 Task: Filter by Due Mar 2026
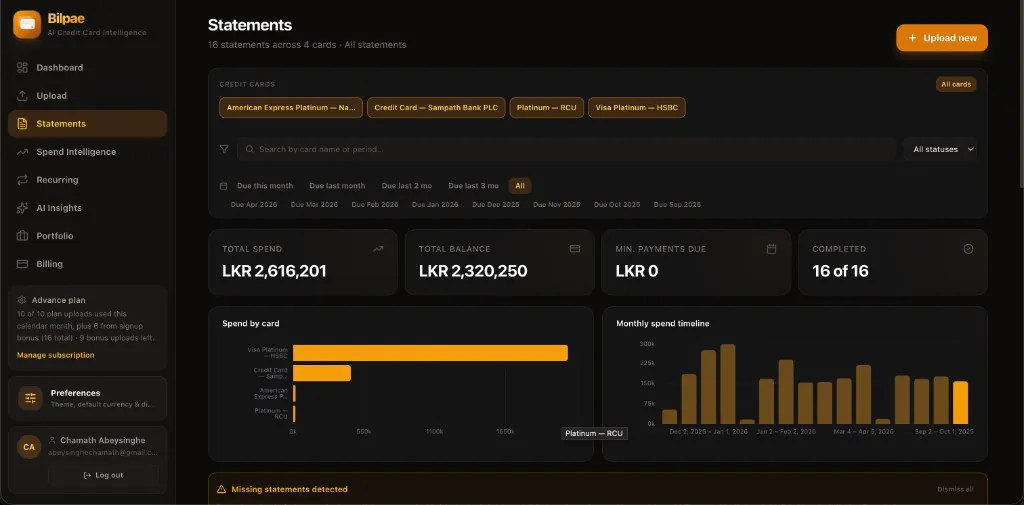[x=314, y=205]
